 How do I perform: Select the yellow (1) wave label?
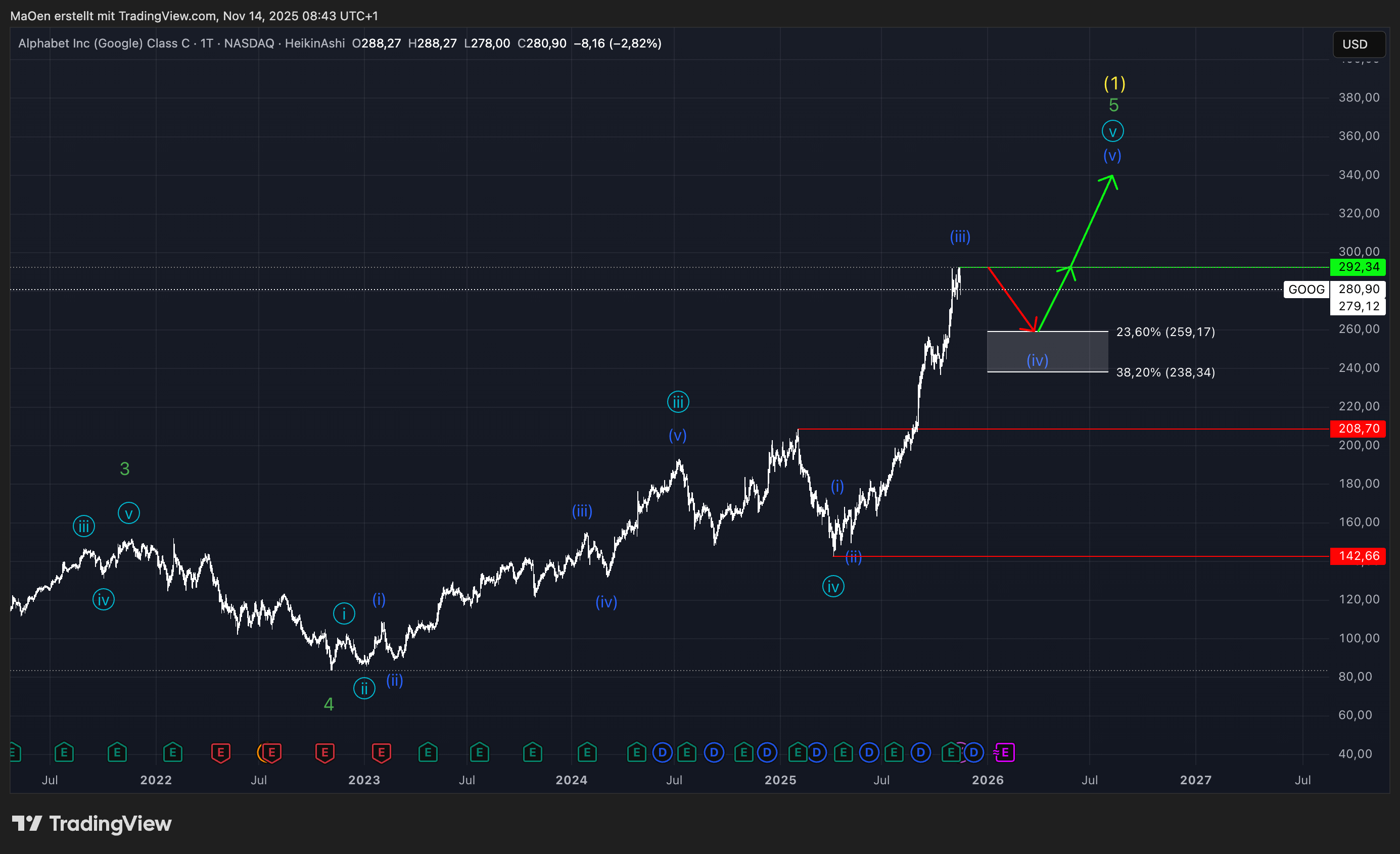[x=1114, y=83]
